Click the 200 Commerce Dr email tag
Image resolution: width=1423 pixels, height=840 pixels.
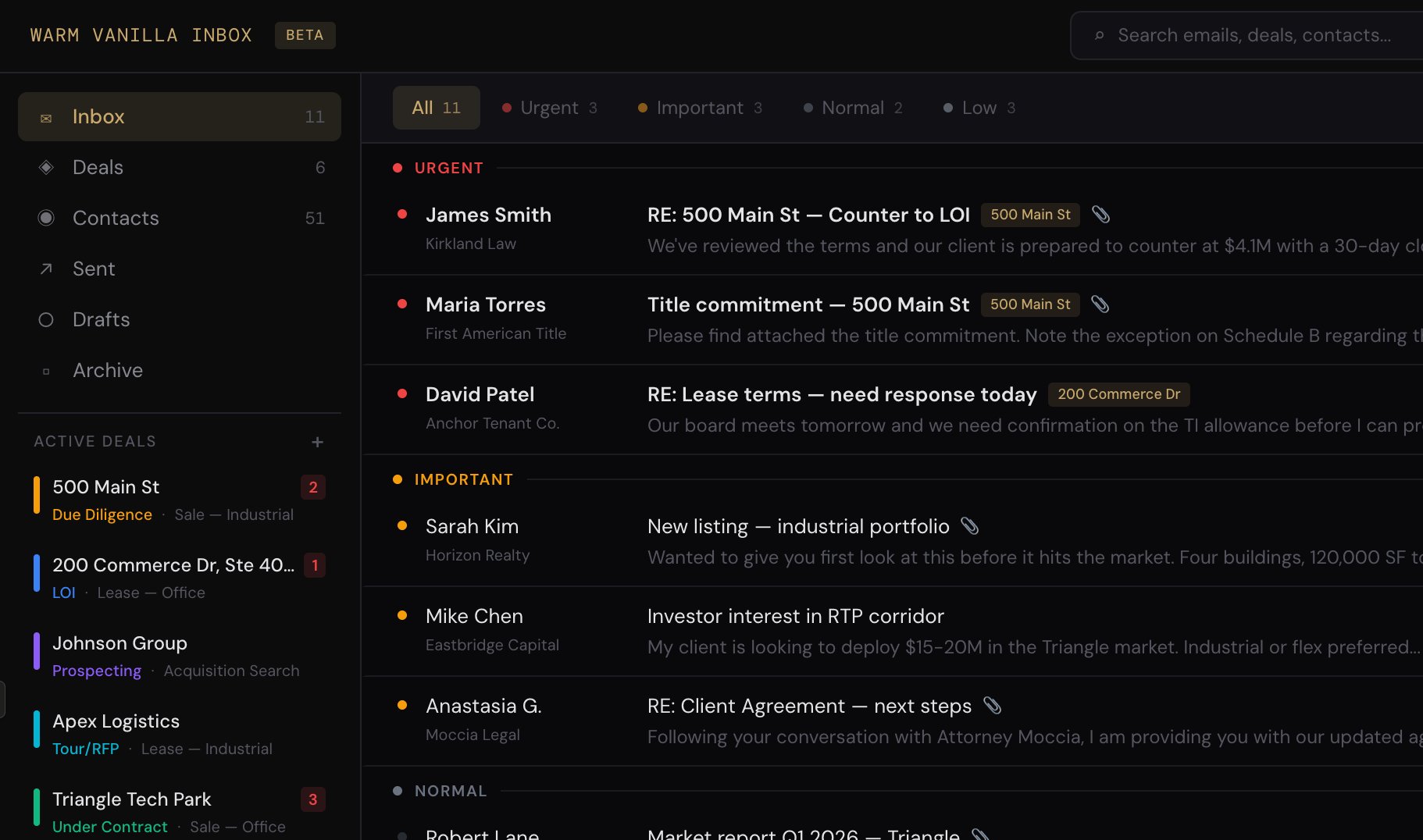coord(1118,394)
